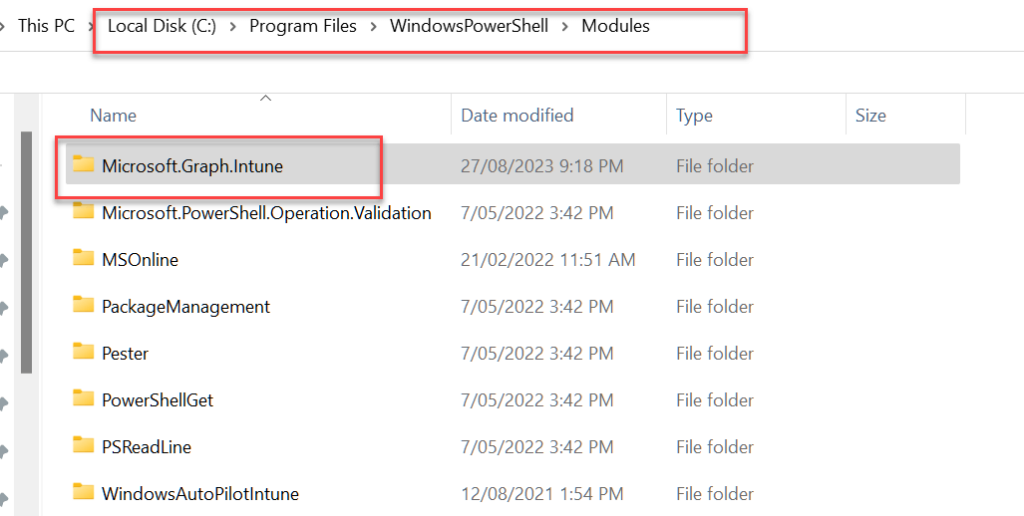Click the WindowsAutoPilotIntune folder icon

(83, 492)
